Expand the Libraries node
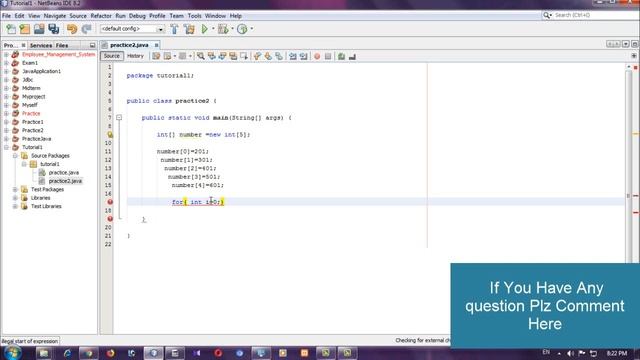The height and width of the screenshot is (360, 640). [15, 198]
